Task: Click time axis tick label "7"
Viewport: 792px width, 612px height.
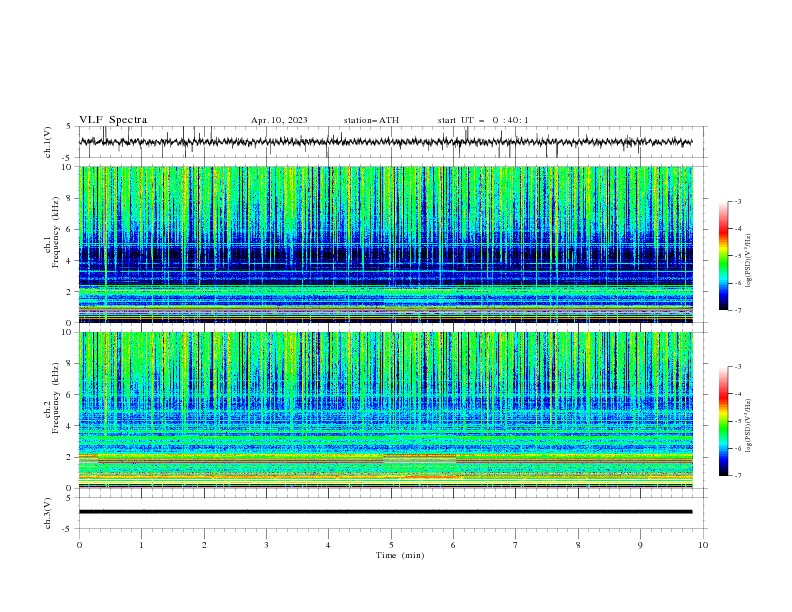Action: 516,545
